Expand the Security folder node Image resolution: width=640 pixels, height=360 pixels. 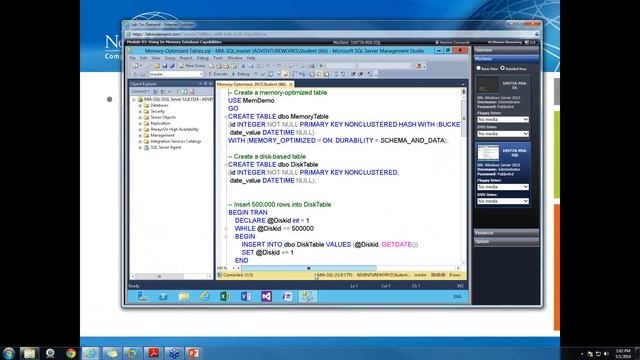(x=140, y=111)
